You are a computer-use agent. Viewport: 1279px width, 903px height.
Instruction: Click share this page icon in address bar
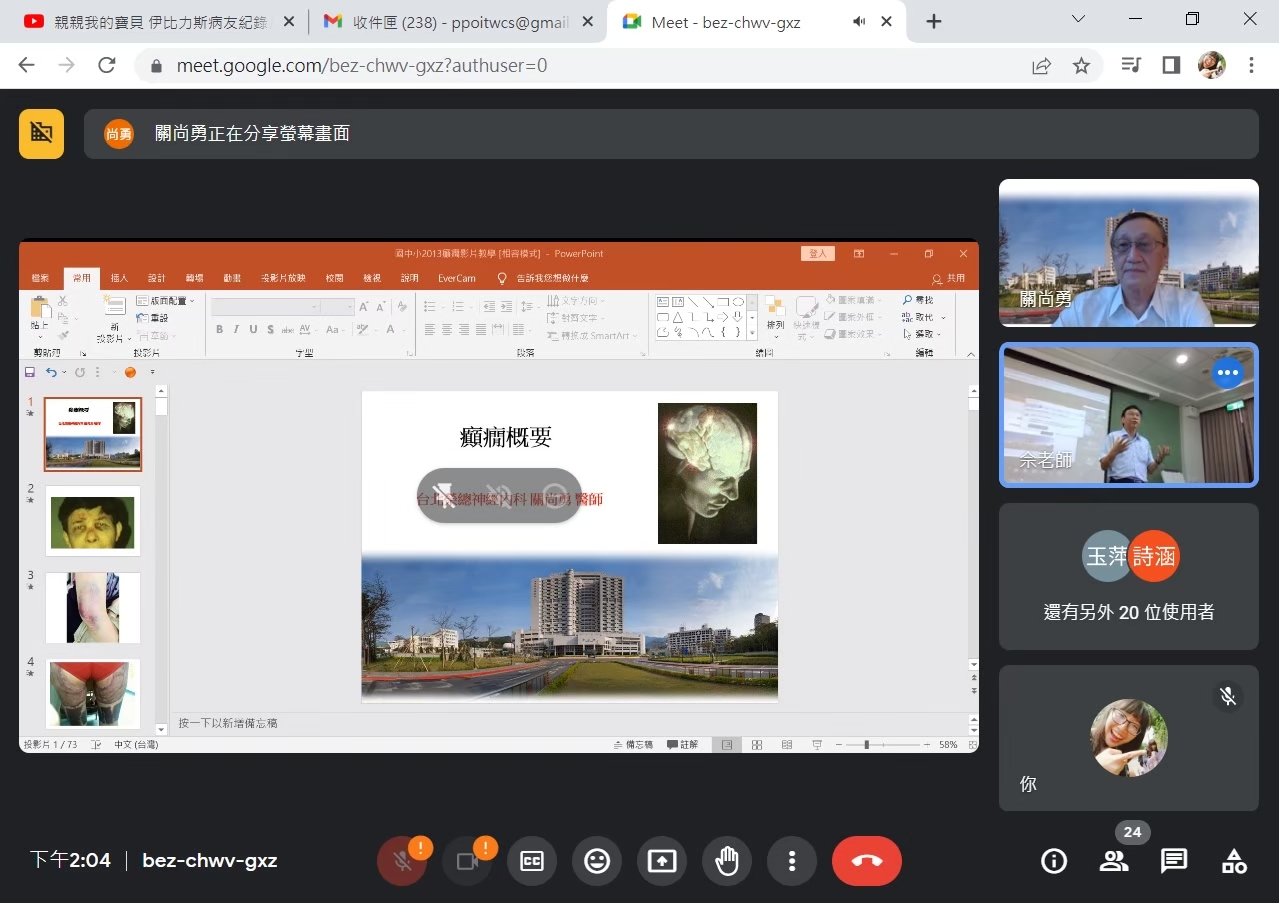1041,66
